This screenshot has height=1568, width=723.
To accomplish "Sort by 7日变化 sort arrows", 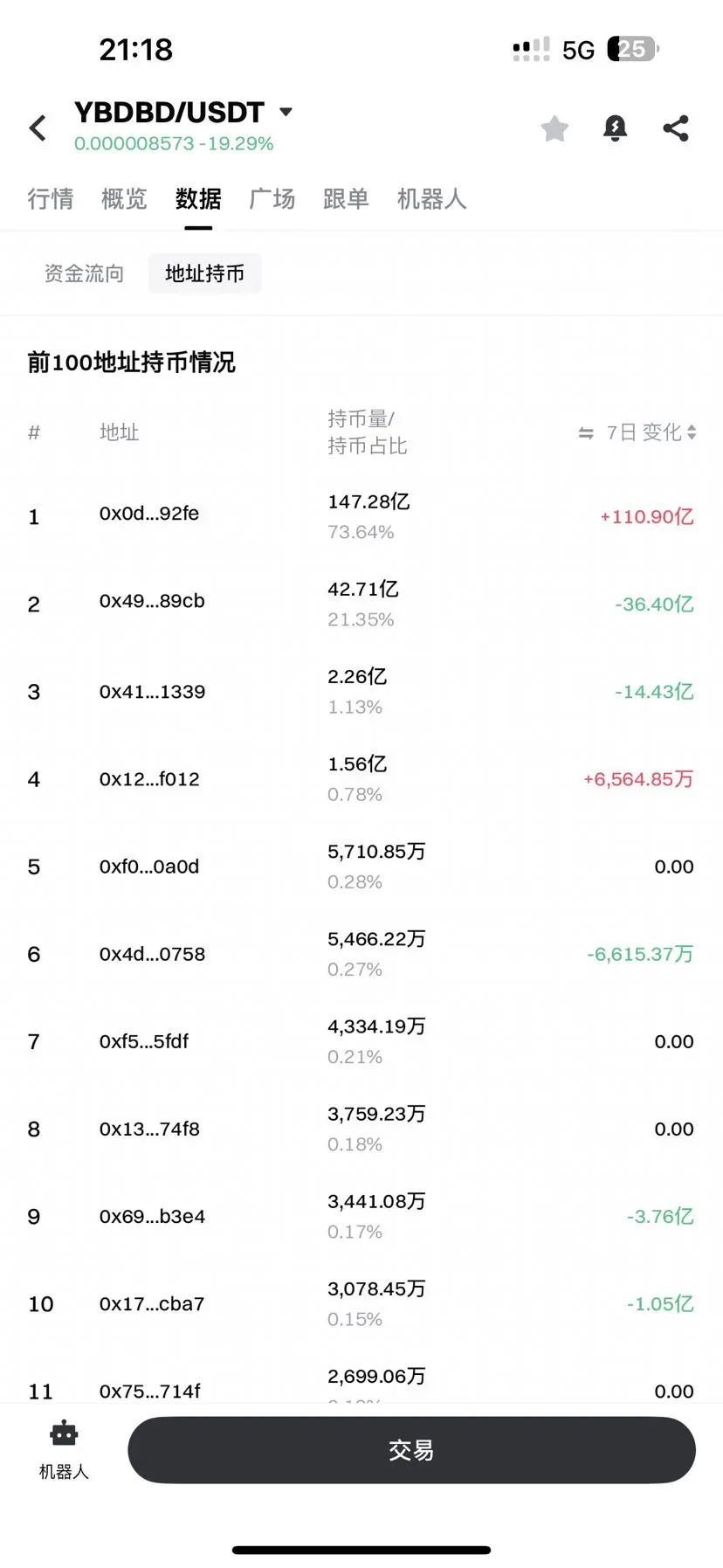I will click(692, 432).
